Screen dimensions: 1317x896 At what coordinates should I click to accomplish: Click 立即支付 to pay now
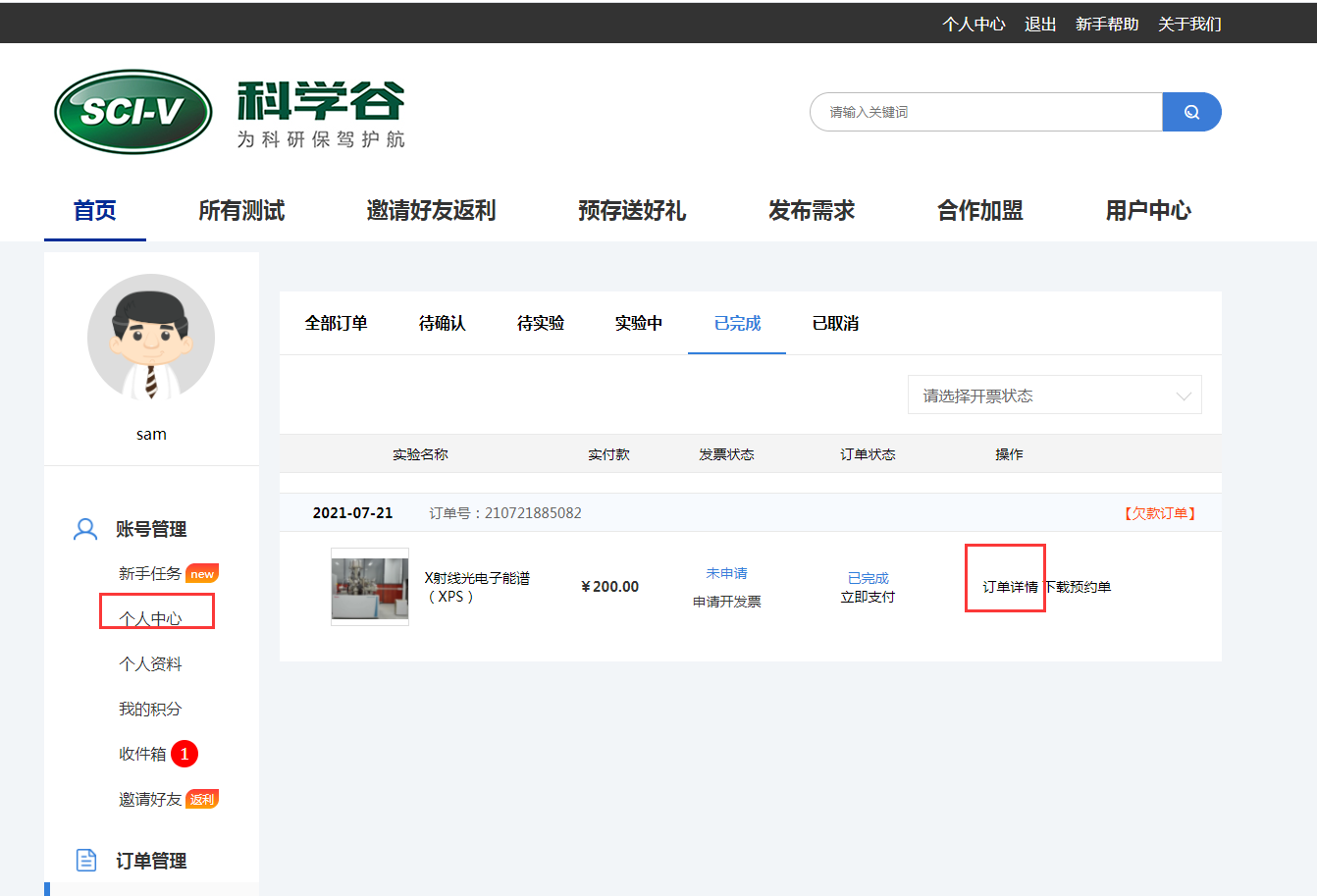868,597
